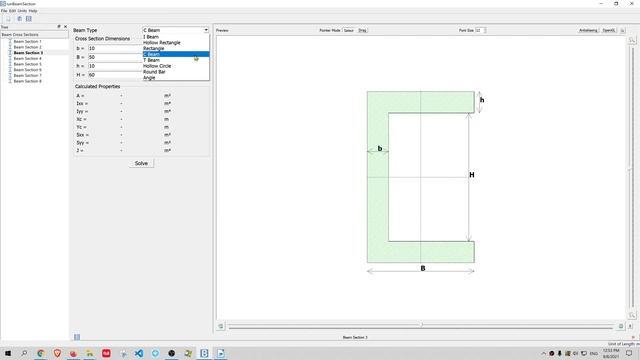The image size is (640, 360).
Task: Choose Rectangle from the dropdown list
Action: (176, 48)
